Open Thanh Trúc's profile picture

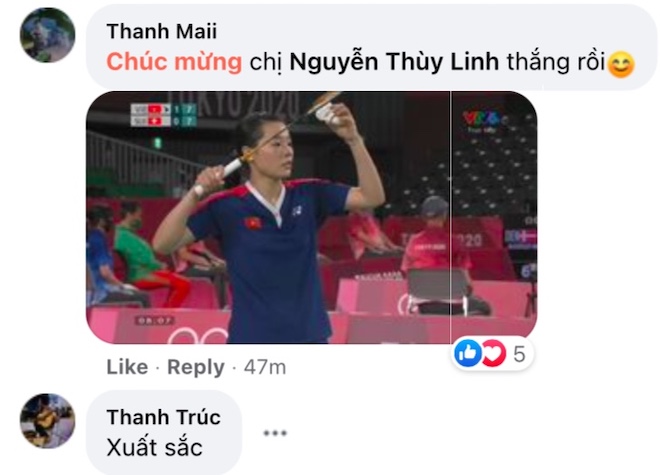(48, 421)
